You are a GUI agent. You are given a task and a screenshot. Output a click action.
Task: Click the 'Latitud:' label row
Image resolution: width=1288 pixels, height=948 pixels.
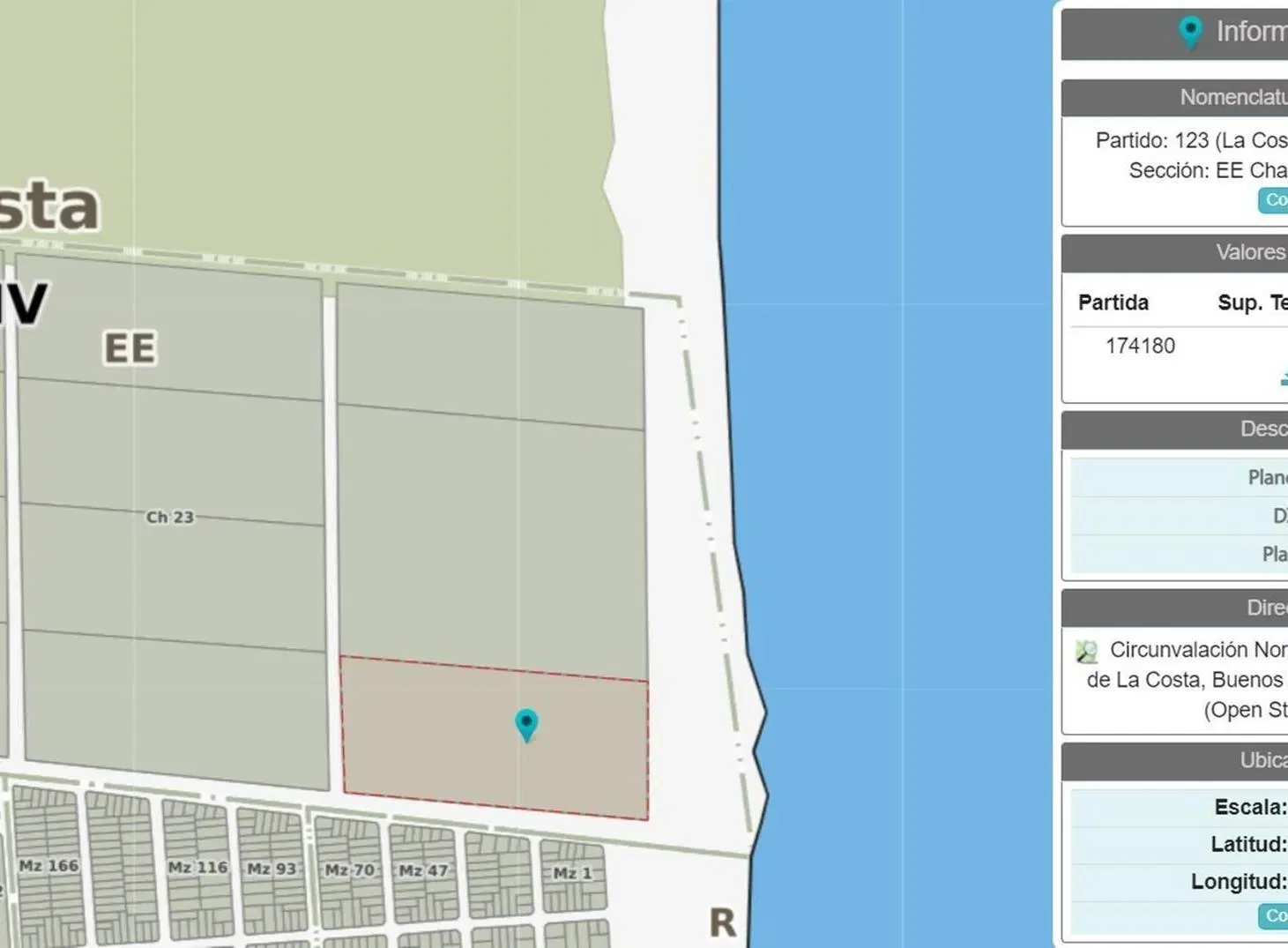pyautogui.click(x=1180, y=844)
